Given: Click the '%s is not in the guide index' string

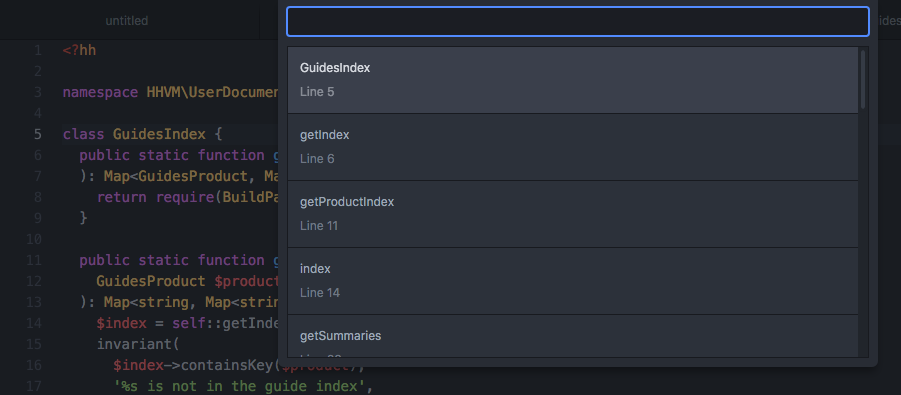Looking at the screenshot, I should click(240, 386).
